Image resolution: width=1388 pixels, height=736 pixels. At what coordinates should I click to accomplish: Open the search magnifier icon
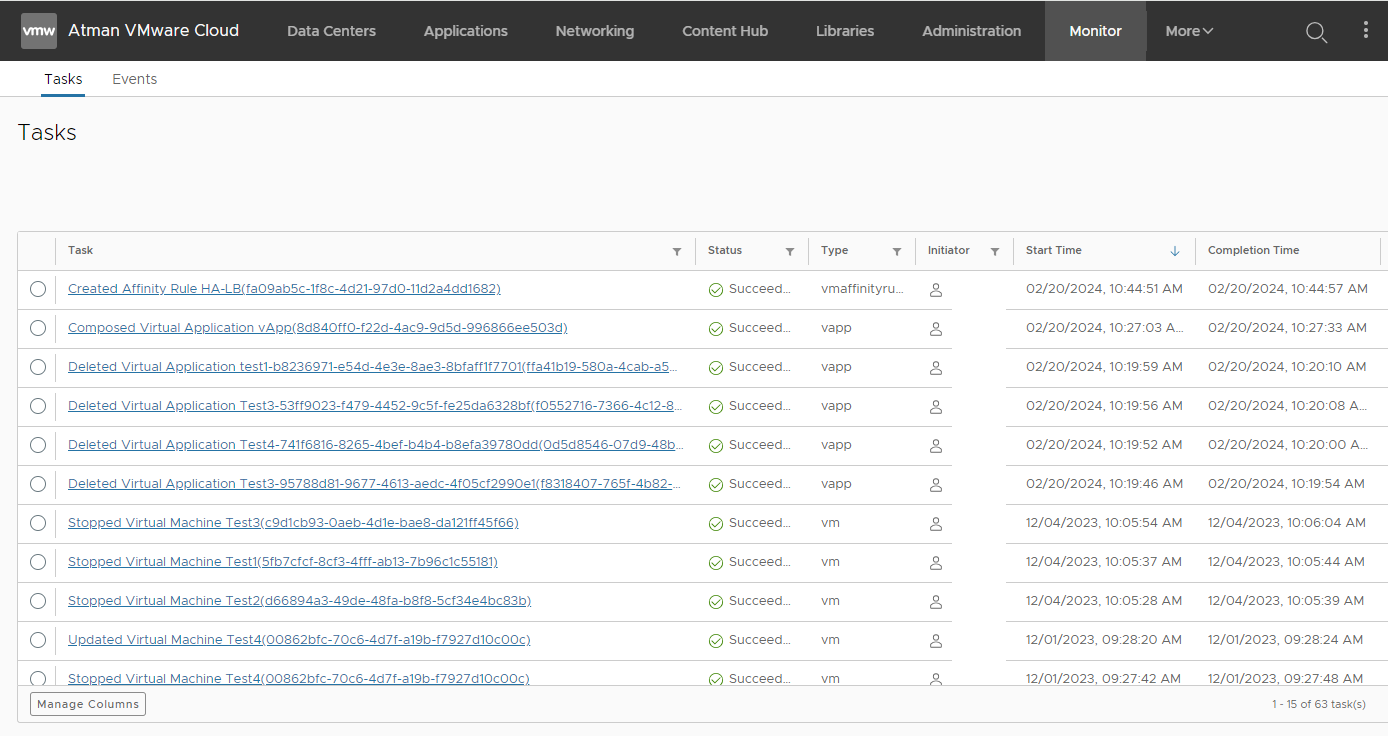click(x=1316, y=32)
